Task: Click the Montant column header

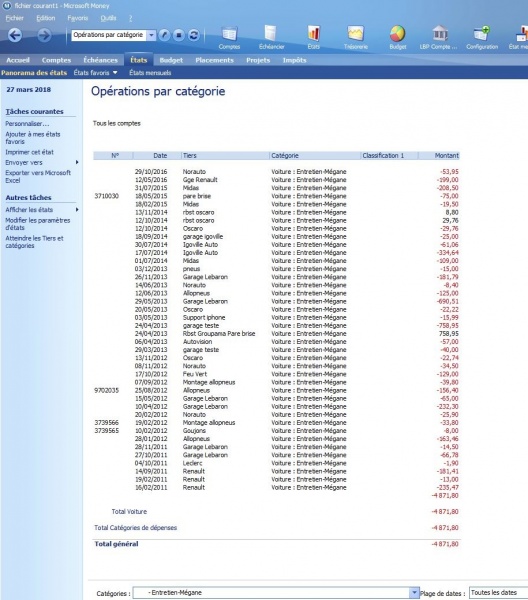Action: (x=439, y=155)
